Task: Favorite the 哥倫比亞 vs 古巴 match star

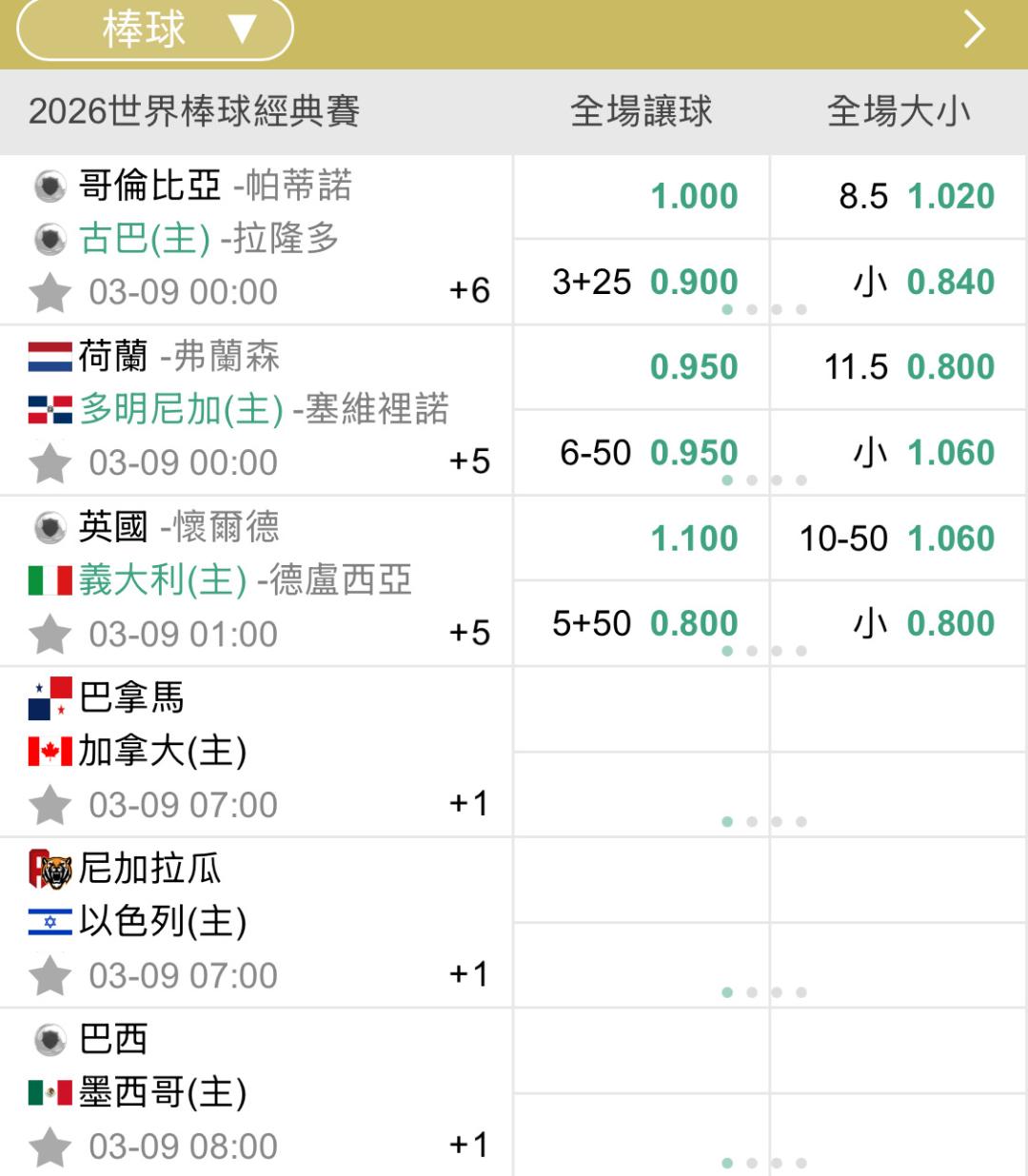Action: tap(50, 292)
